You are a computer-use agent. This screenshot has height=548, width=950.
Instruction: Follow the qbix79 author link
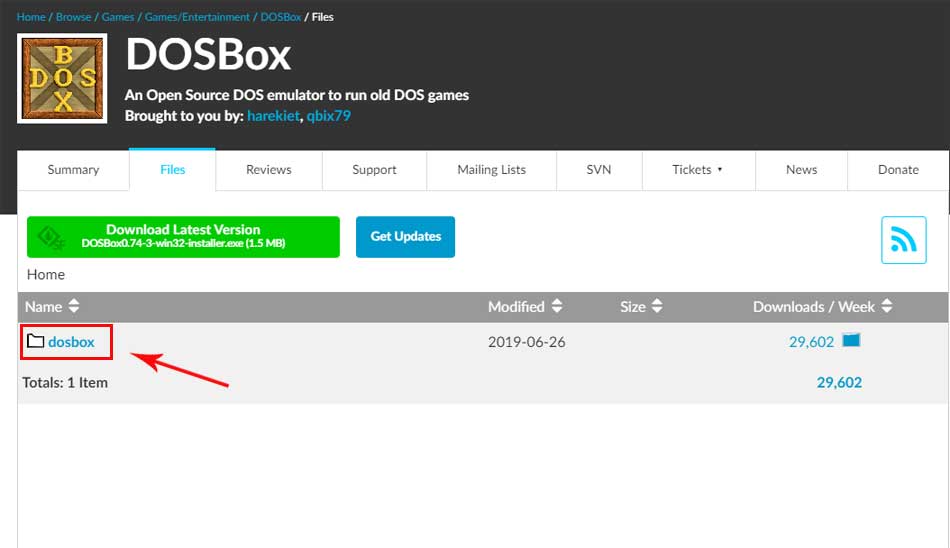tap(328, 116)
